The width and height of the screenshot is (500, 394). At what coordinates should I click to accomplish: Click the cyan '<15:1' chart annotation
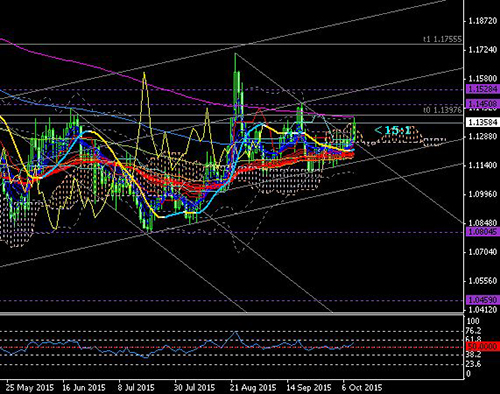(x=393, y=130)
